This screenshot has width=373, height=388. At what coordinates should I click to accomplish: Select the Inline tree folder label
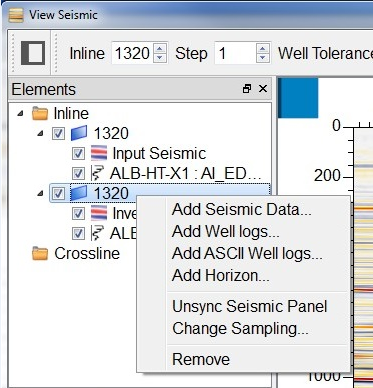(71, 114)
